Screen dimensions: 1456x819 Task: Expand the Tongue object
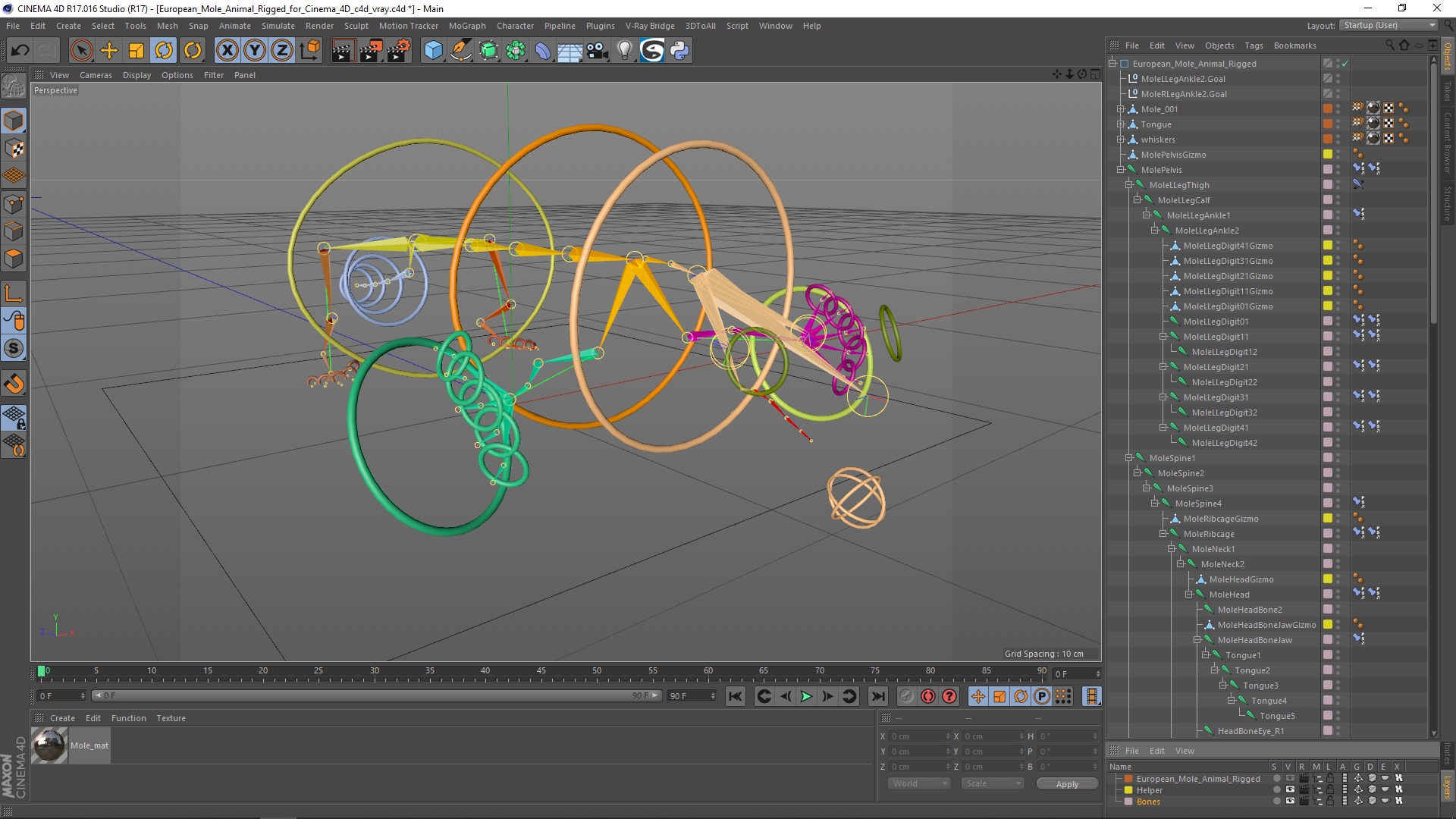pyautogui.click(x=1121, y=124)
